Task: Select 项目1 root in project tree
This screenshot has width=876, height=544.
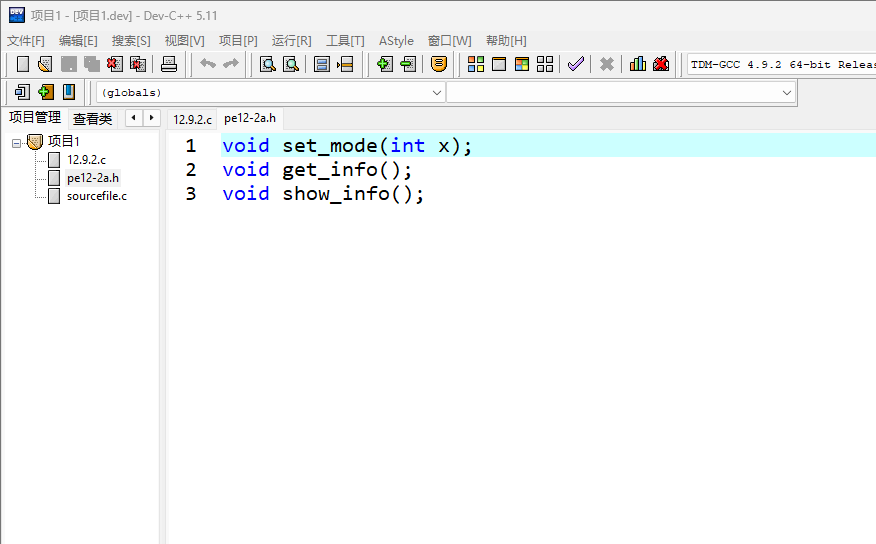Action: 64,141
